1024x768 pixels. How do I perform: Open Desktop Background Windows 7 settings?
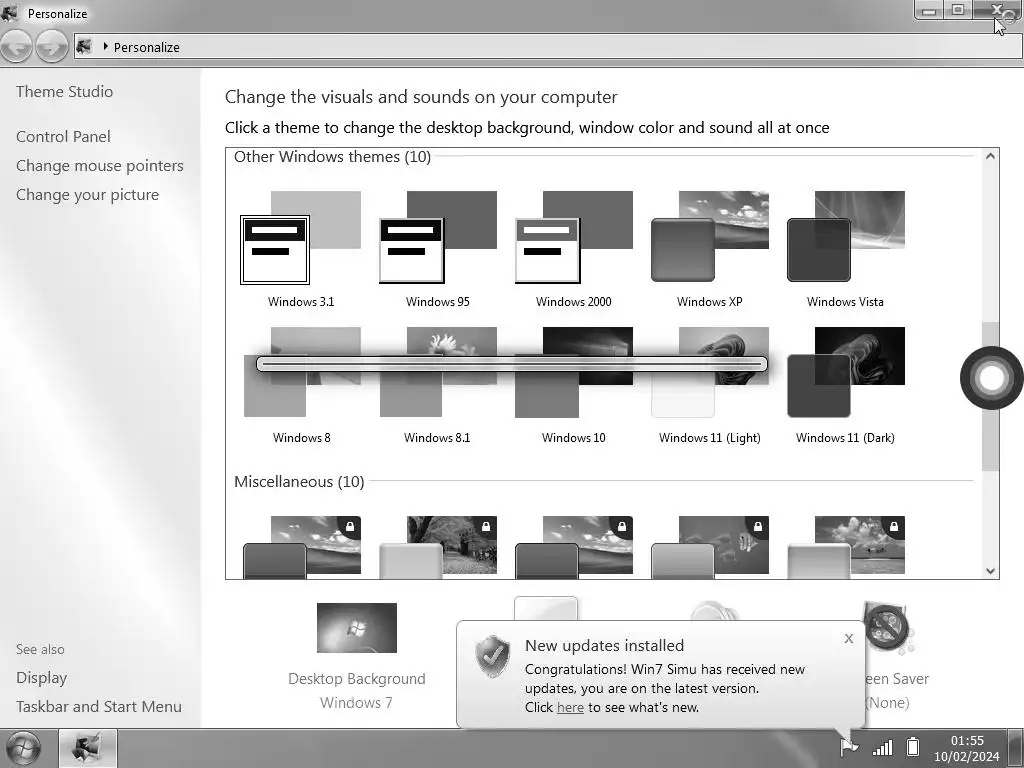click(357, 656)
